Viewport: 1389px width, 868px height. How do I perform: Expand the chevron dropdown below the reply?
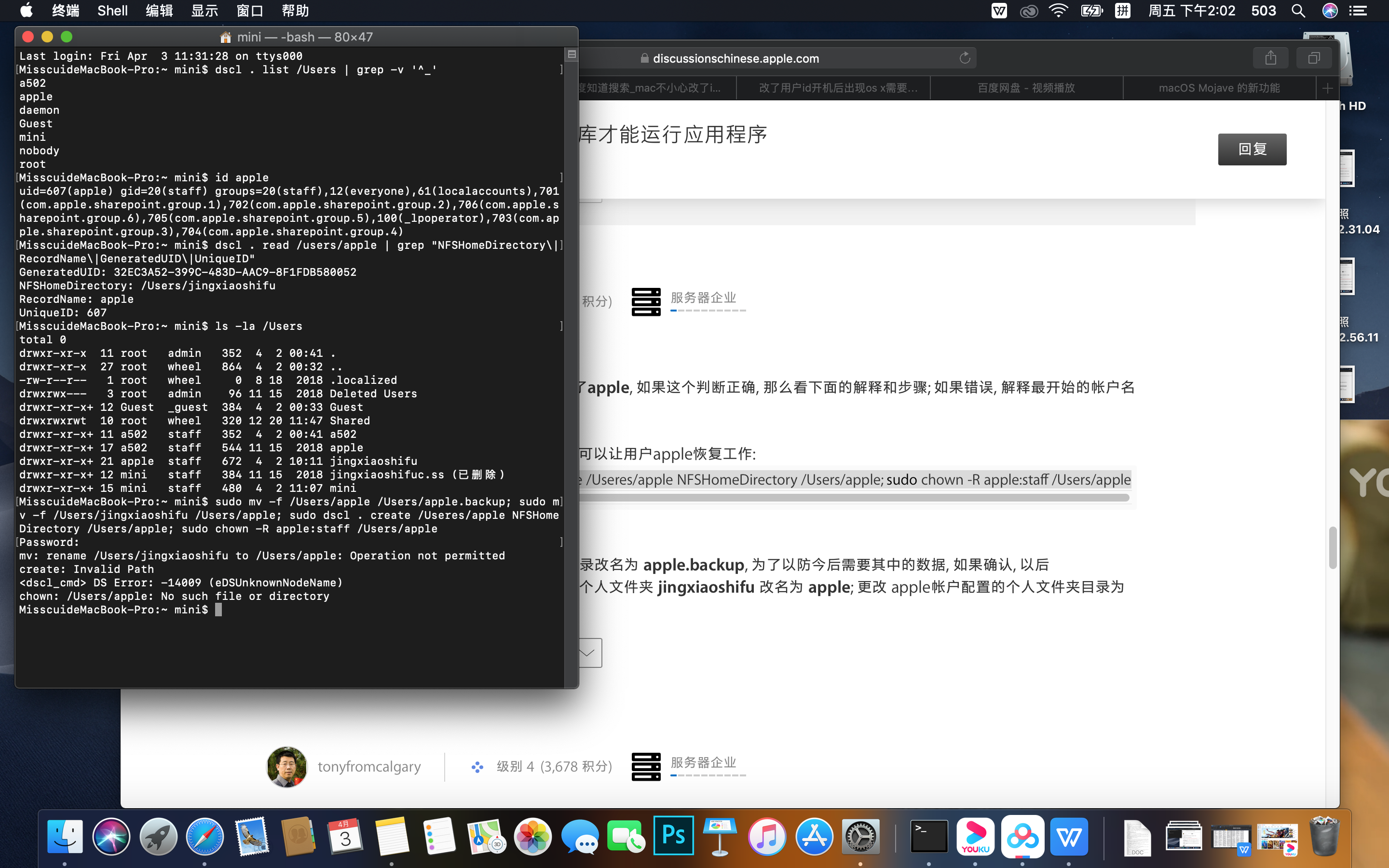[588, 653]
